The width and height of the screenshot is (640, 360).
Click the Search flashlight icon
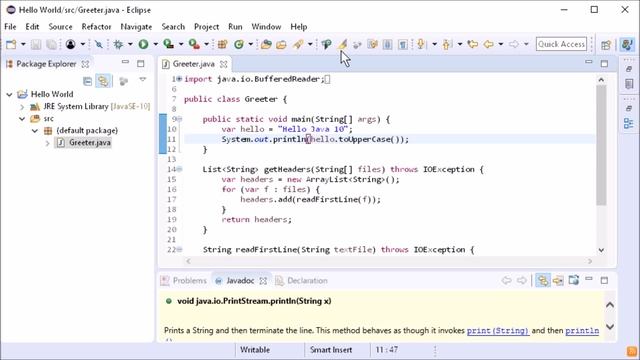point(298,44)
